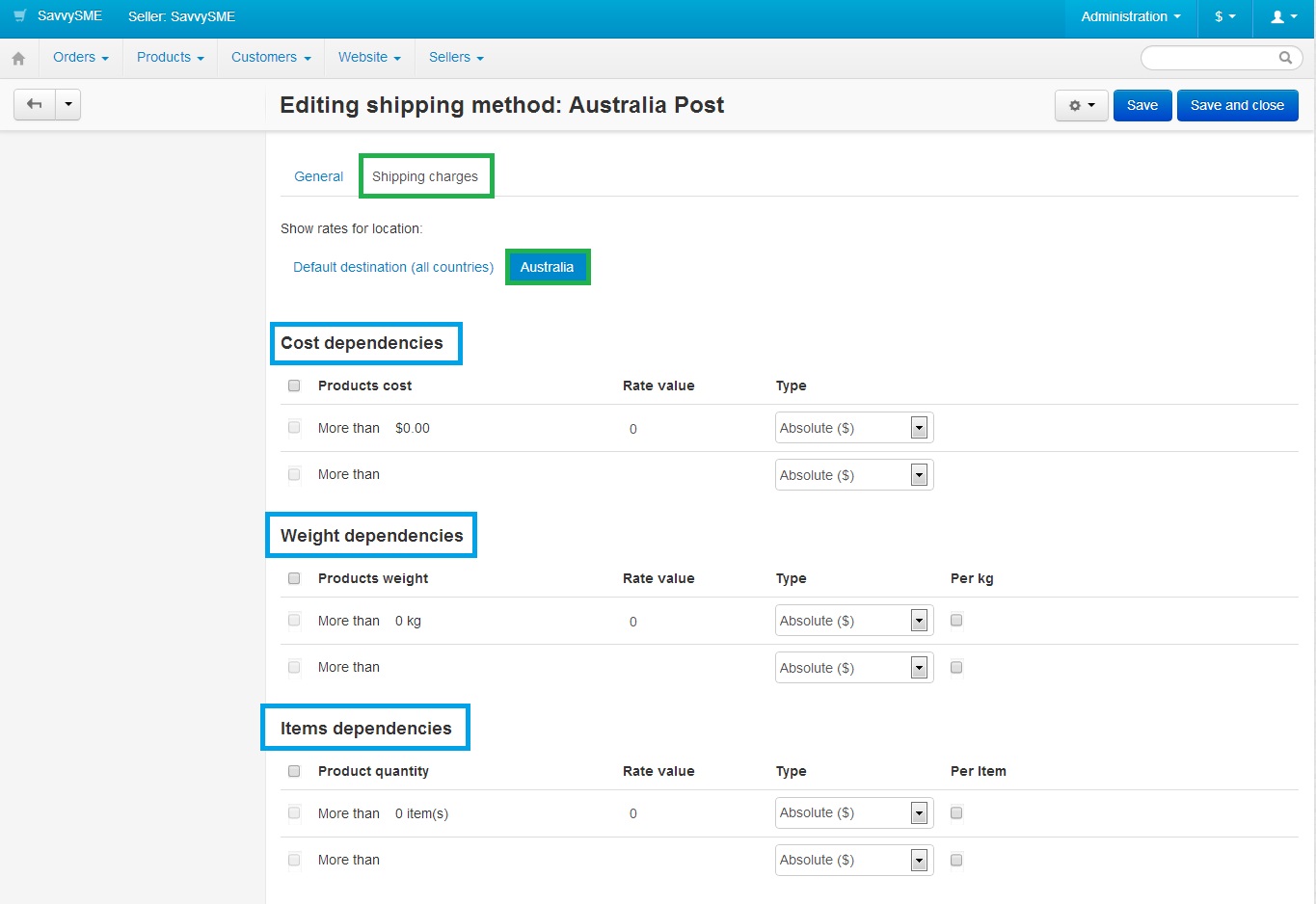The width and height of the screenshot is (1316, 904).
Task: Open the Sellers menu
Action: pyautogui.click(x=456, y=58)
